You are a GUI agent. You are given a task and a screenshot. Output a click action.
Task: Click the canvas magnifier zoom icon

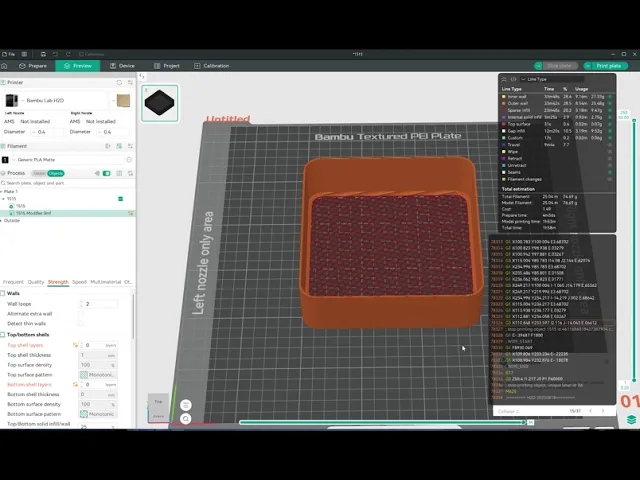pos(186,419)
